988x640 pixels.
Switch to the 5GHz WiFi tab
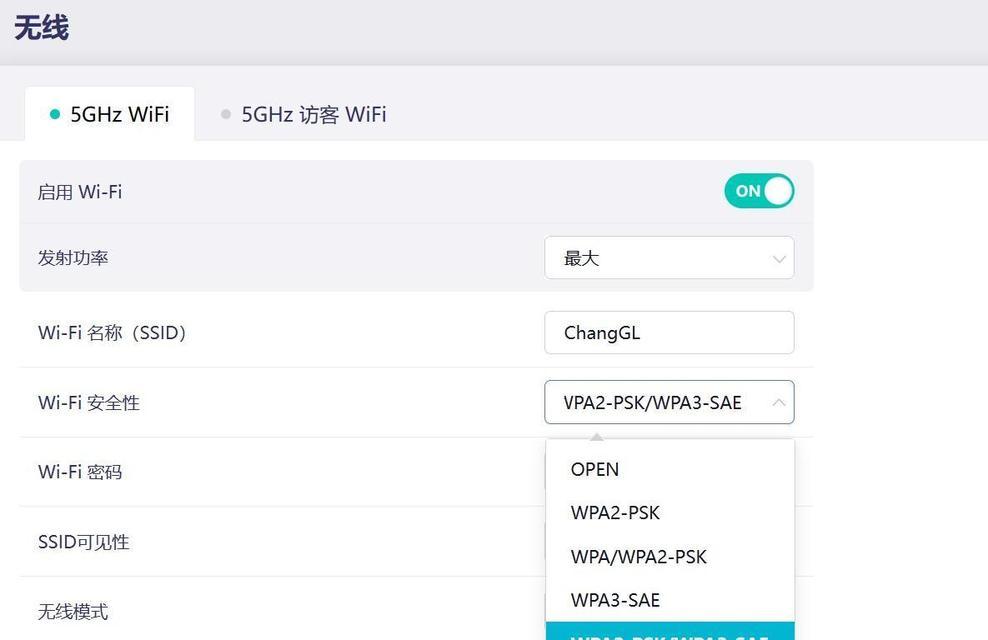coord(110,114)
